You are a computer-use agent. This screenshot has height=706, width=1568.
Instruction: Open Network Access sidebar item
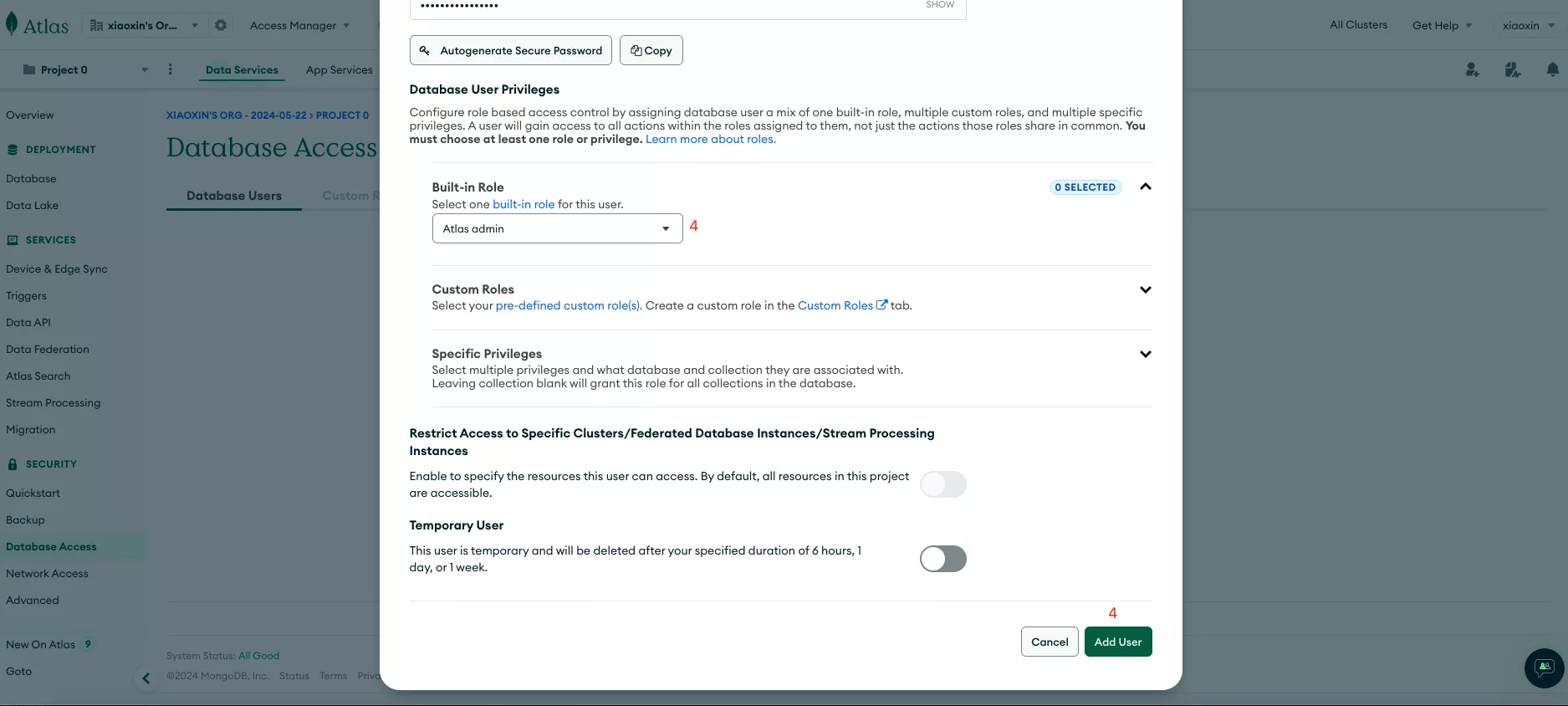click(47, 573)
